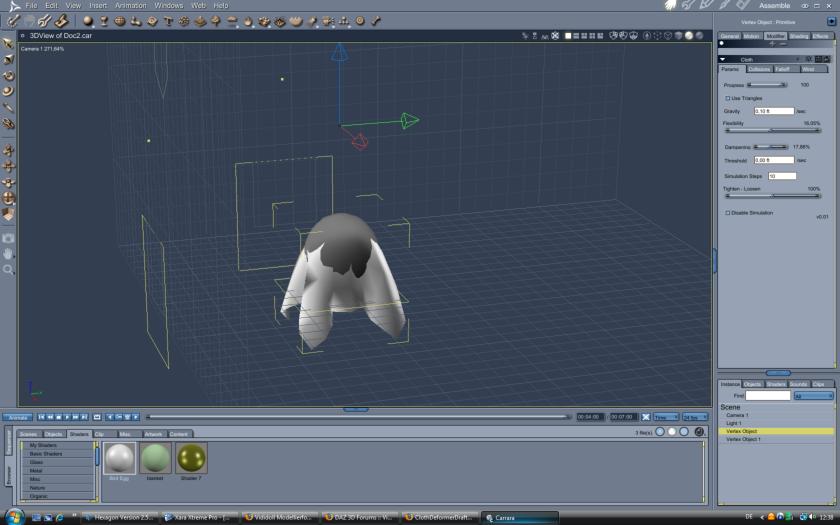The width and height of the screenshot is (840, 525).
Task: Open the Windows menu
Action: [x=169, y=5]
